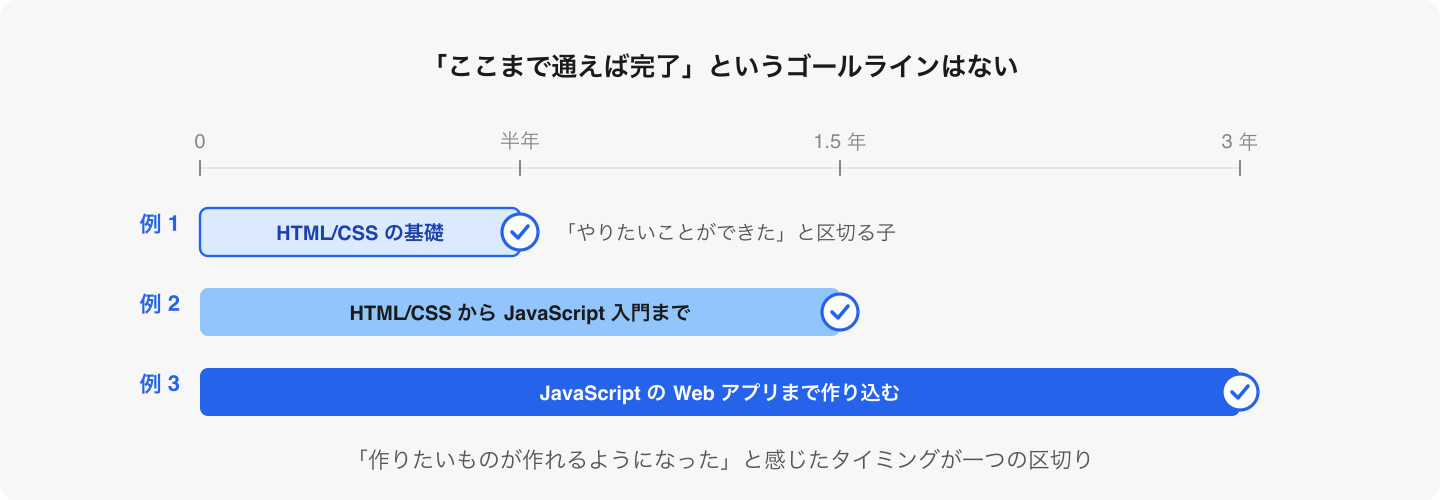Select the HTML/CSS の基礎 bar
The width and height of the screenshot is (1440, 500).
360,232
